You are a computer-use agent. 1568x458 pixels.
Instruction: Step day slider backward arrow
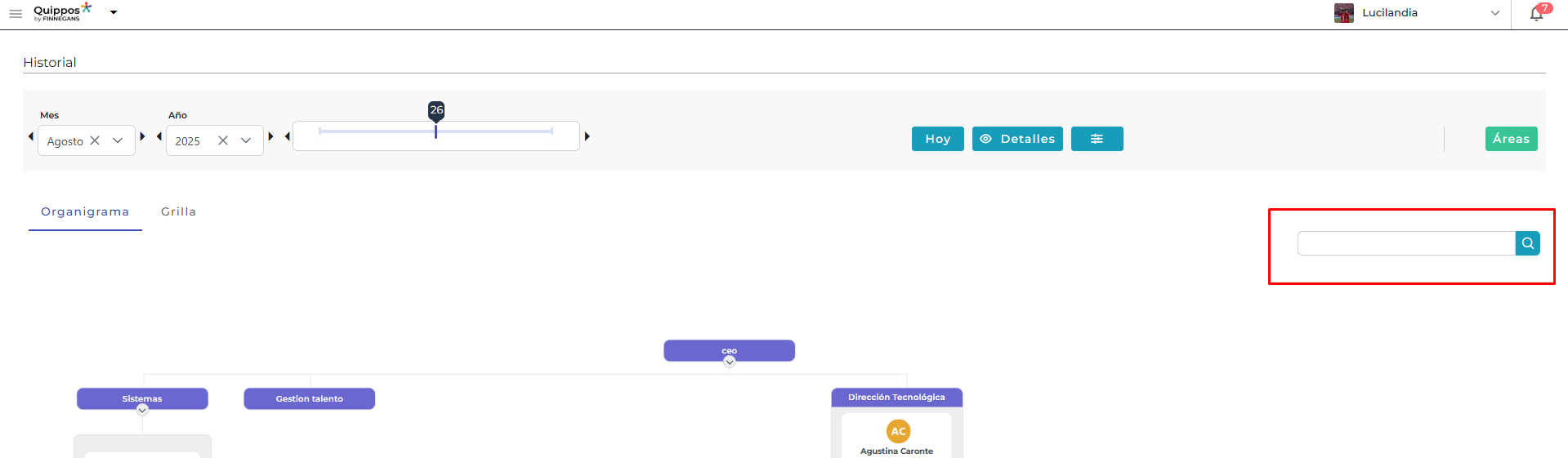(x=287, y=136)
